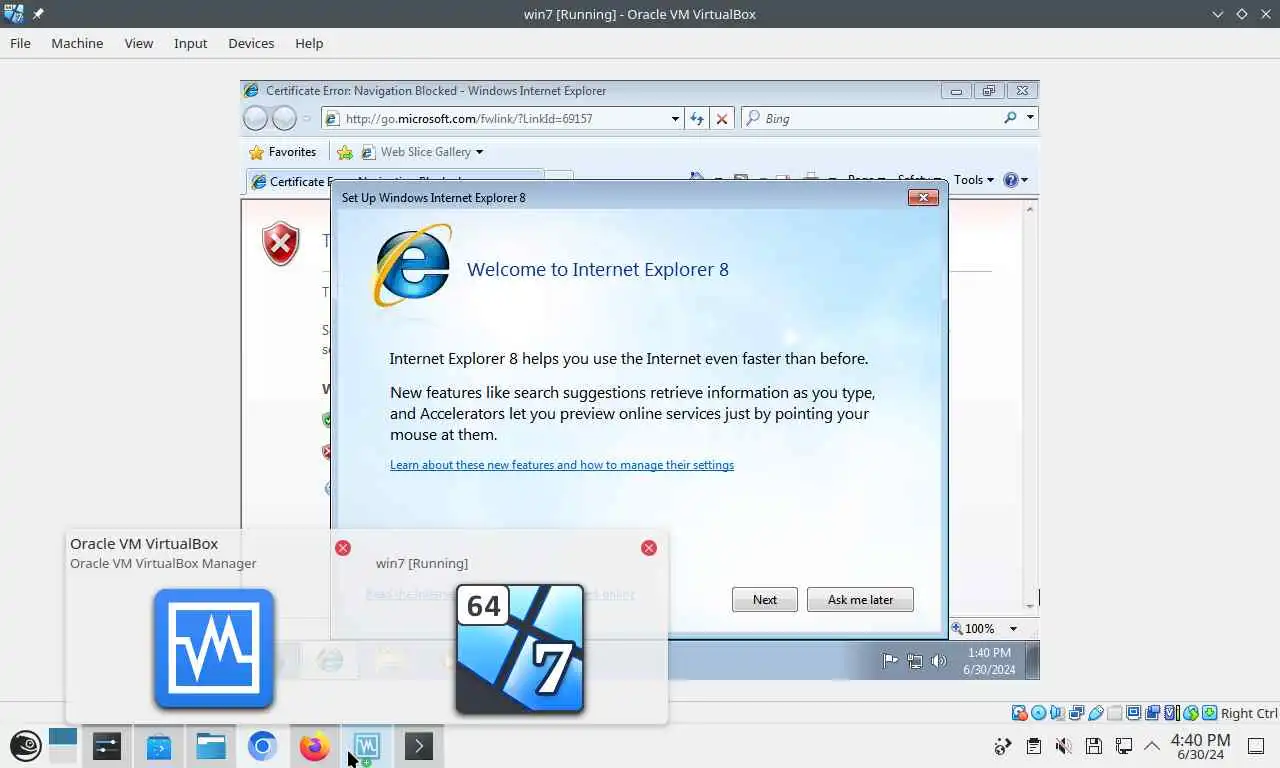This screenshot has height=768, width=1280.
Task: Open the Input menu
Action: click(x=190, y=43)
